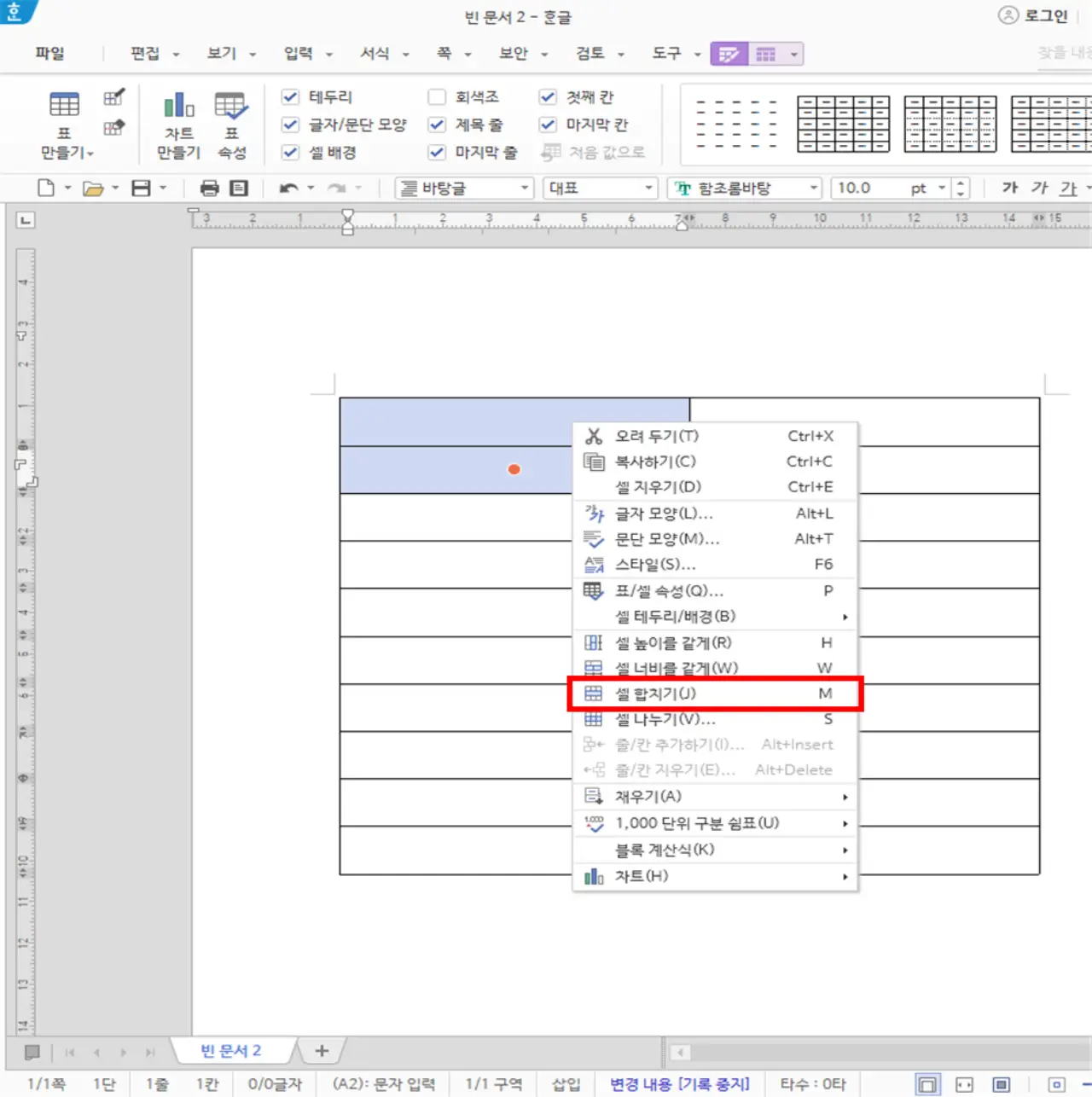Toggle the 제목 줄 checkbox

[x=437, y=125]
